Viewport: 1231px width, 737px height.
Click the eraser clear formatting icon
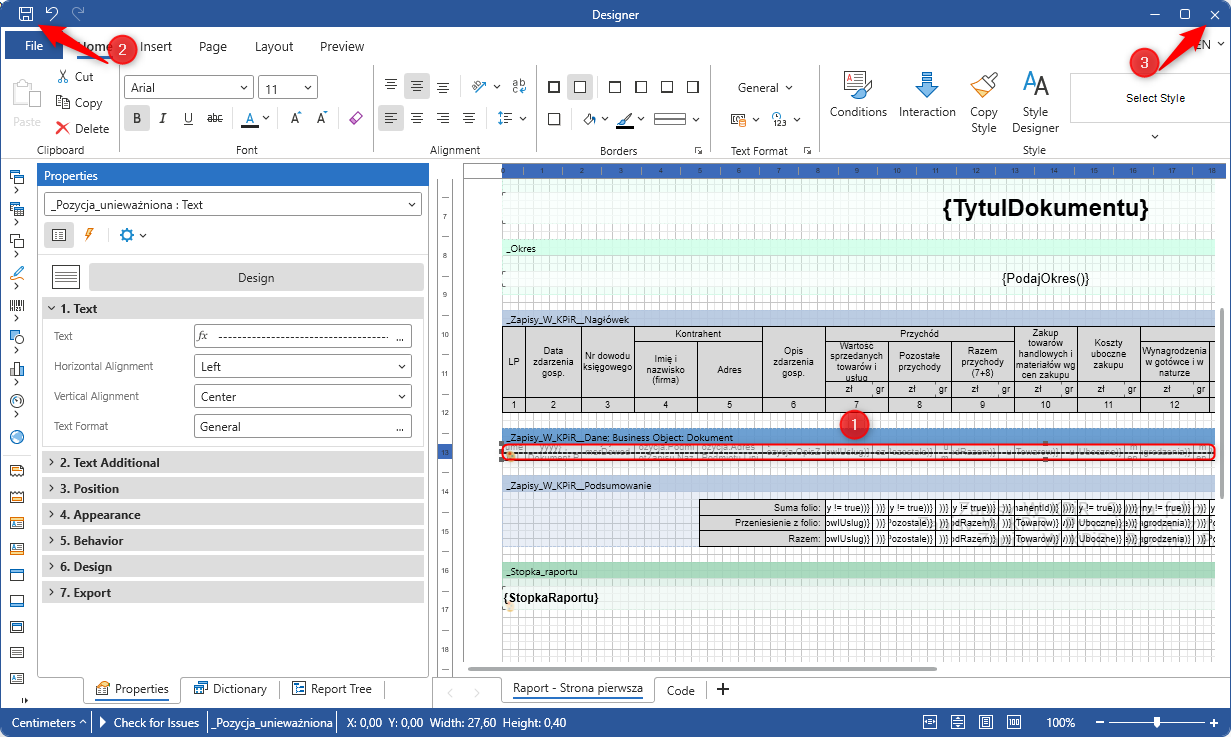(356, 118)
